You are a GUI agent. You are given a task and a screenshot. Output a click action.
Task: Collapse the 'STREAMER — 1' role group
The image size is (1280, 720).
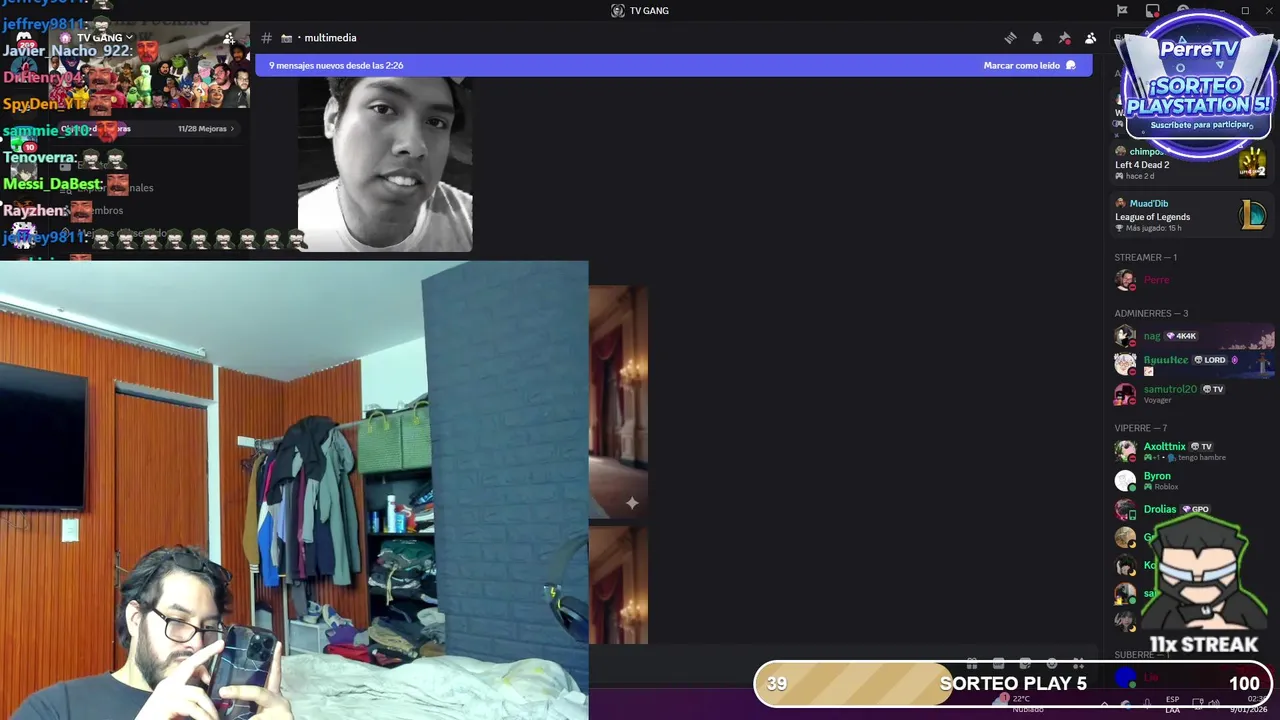1145,257
